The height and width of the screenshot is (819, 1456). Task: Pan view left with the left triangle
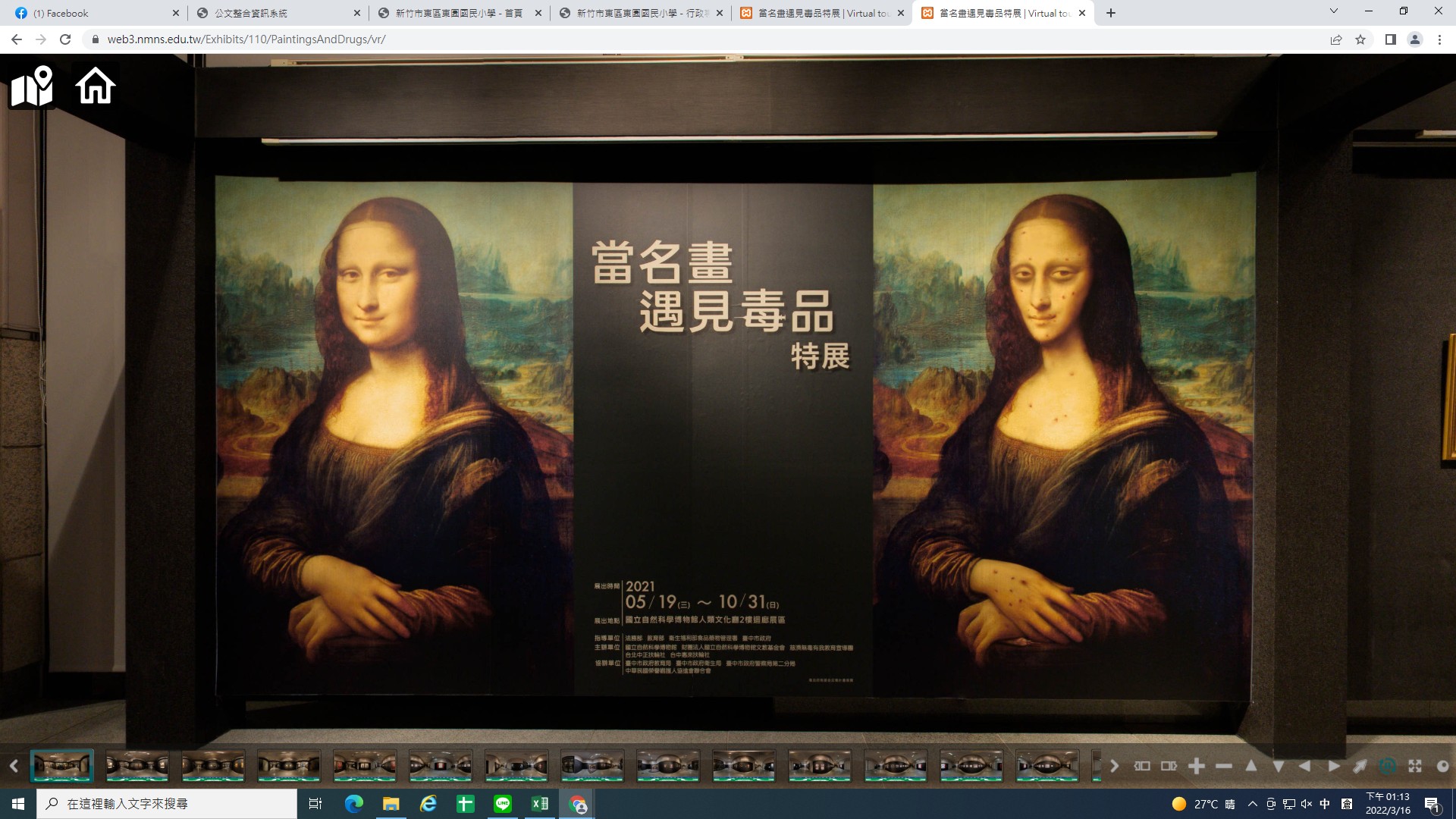1305,766
